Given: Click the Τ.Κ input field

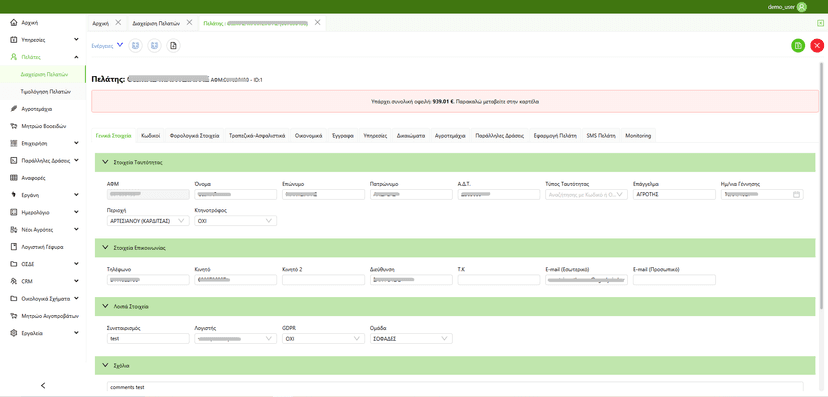Looking at the screenshot, I should click(499, 280).
